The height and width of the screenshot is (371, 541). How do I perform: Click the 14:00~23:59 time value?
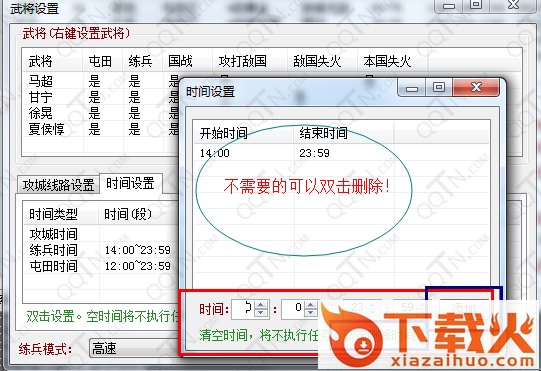tap(138, 250)
